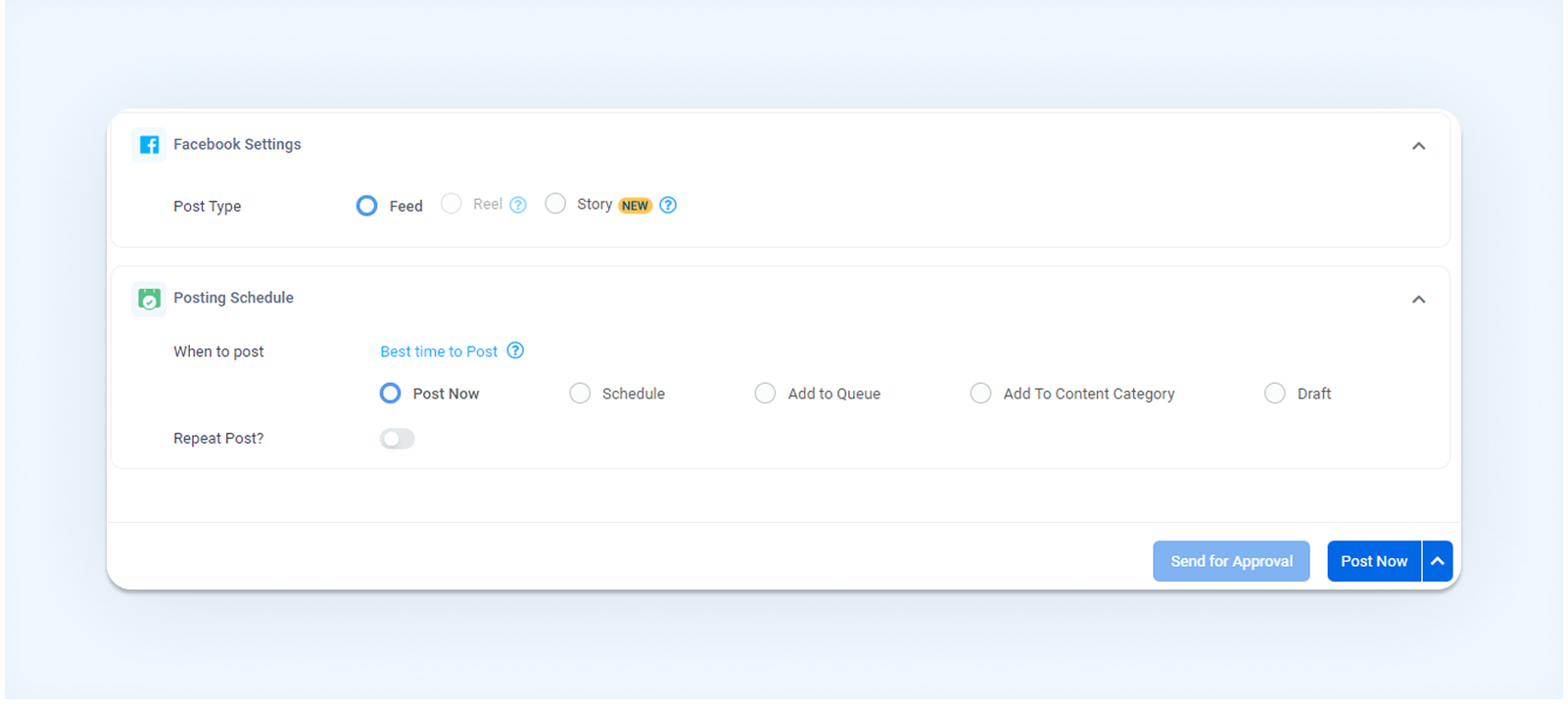
Task: Click the Send for Approval button
Action: click(1231, 561)
